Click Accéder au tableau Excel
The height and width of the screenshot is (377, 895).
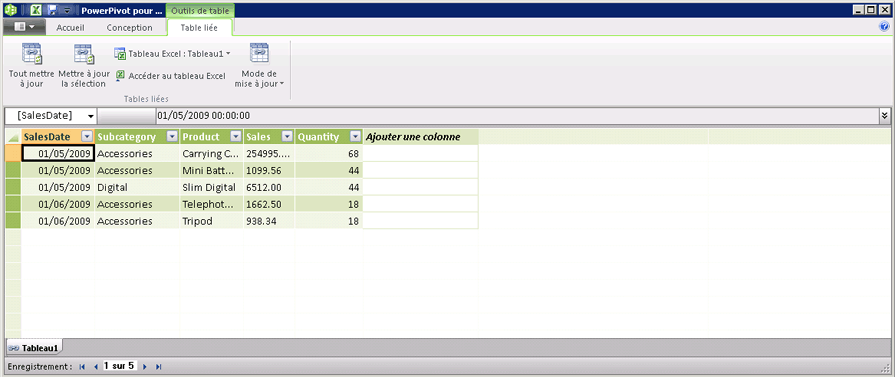(x=171, y=75)
